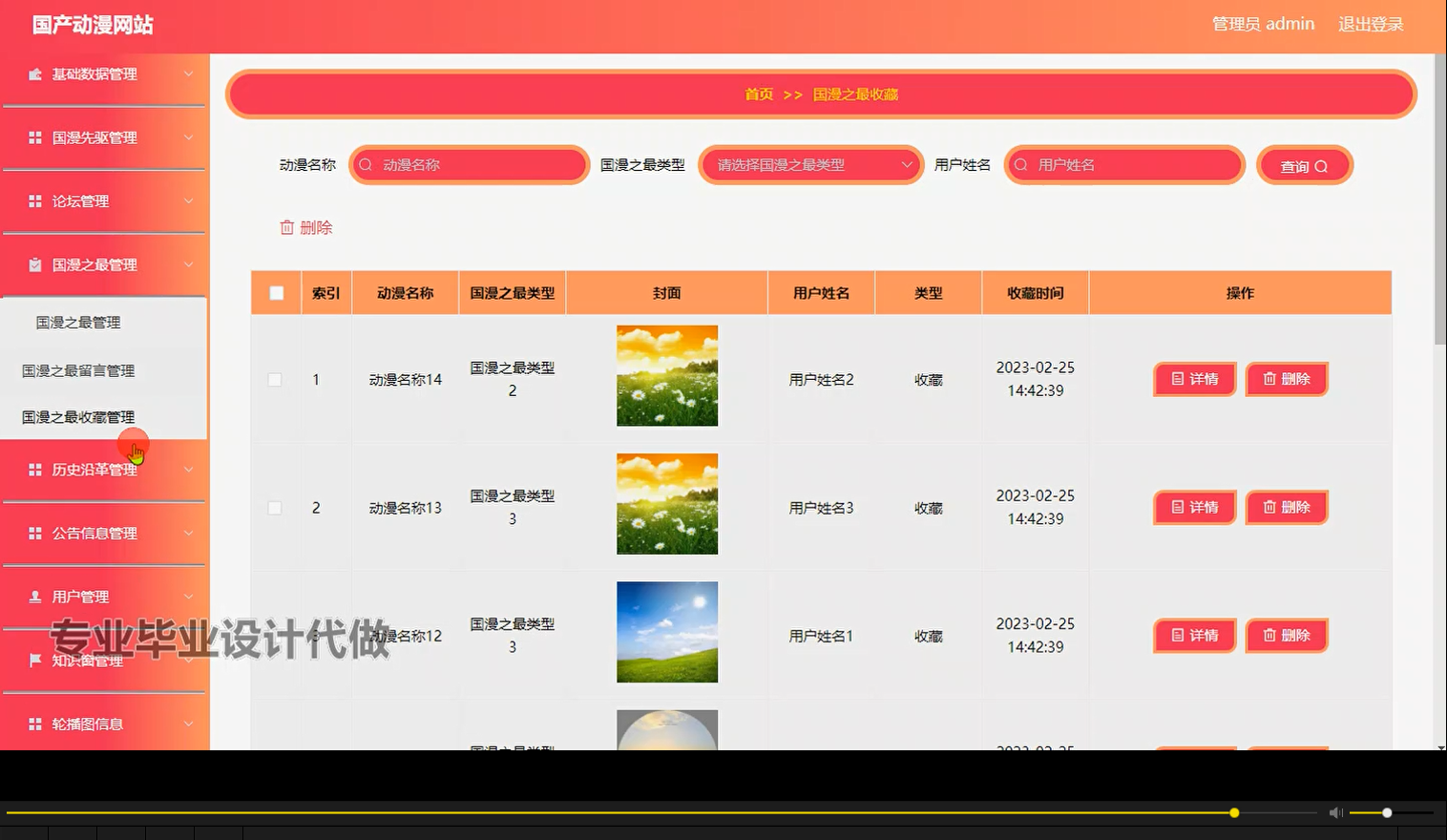This screenshot has width=1447, height=840.
Task: Expand 国漫先驱管理 menu chevron
Action: pos(188,137)
